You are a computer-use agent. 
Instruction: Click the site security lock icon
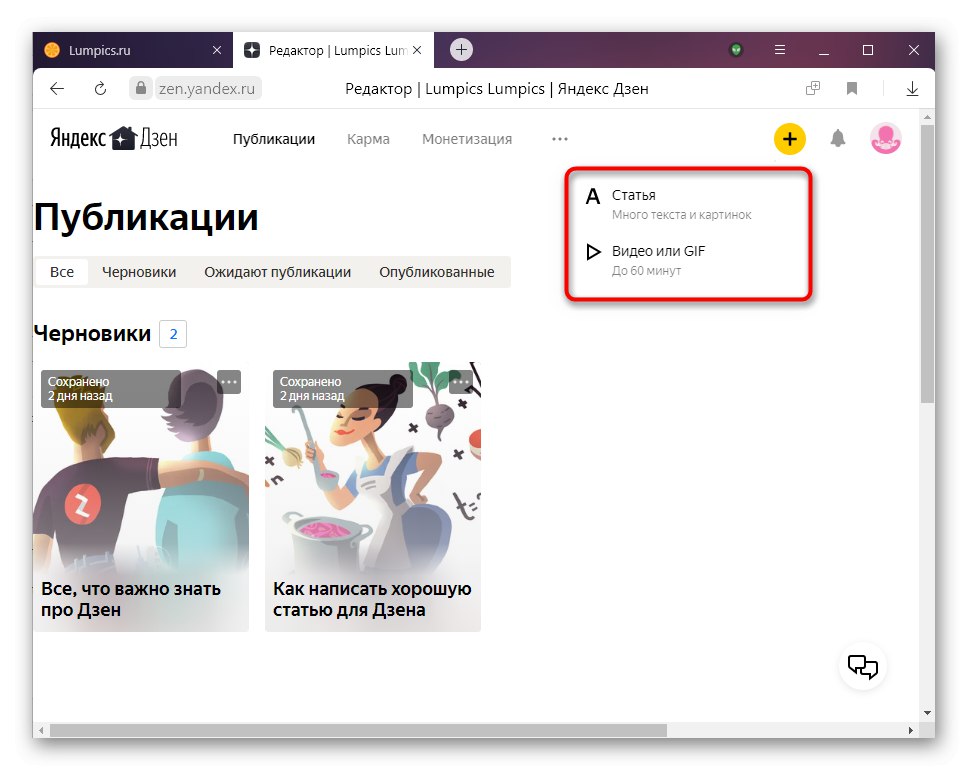pos(141,88)
